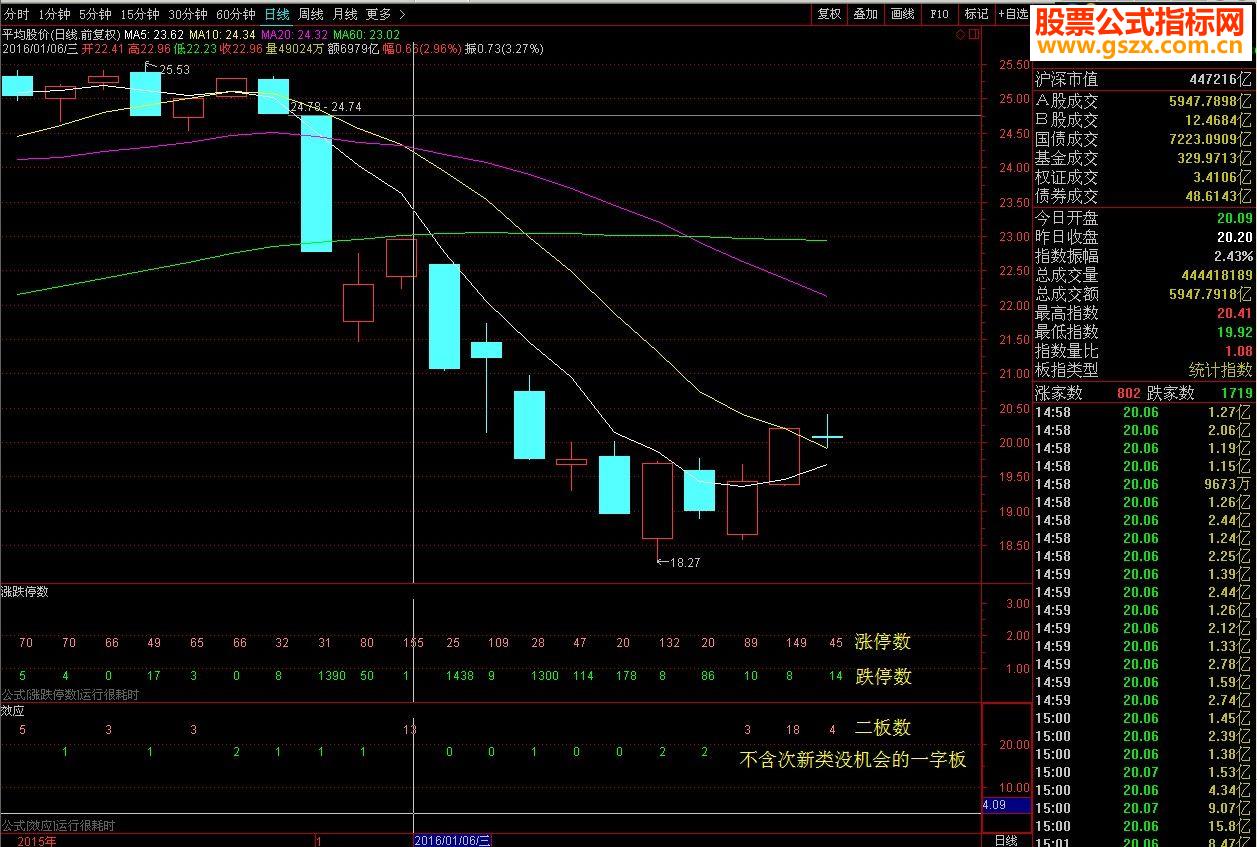Click the 涨家数 802 value
Screen dimensions: 1257x847
[1129, 394]
